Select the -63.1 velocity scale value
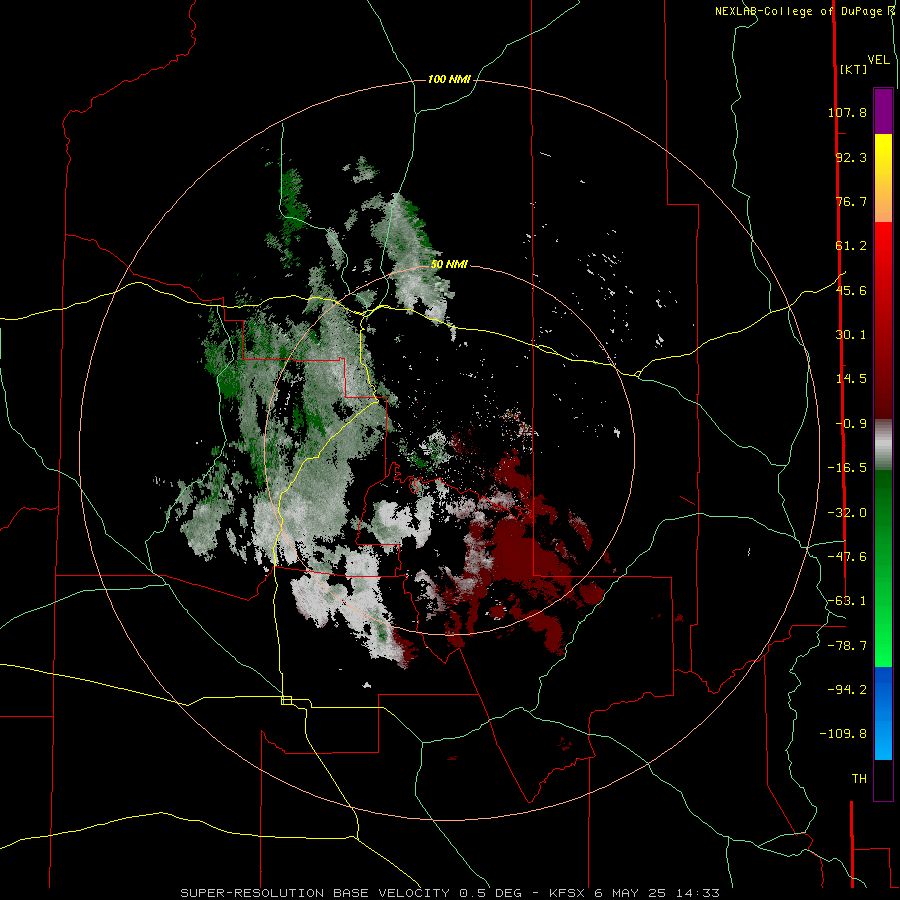This screenshot has height=900, width=900. (847, 601)
